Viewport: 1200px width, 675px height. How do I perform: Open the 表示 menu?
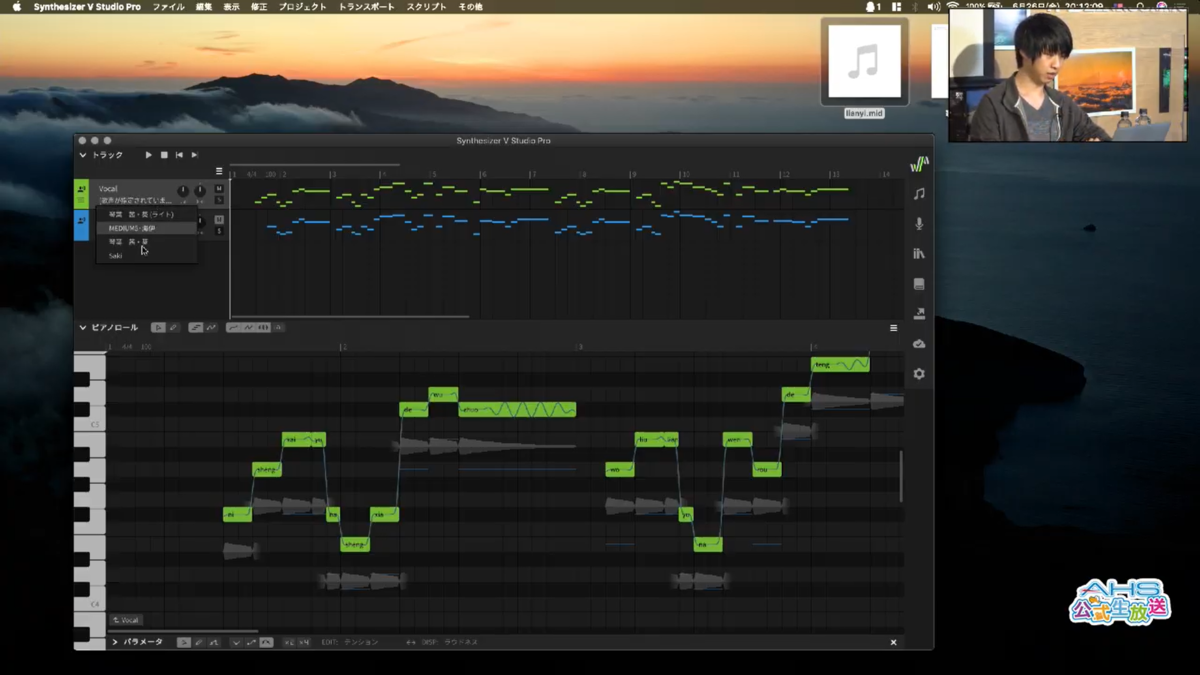pyautogui.click(x=231, y=7)
